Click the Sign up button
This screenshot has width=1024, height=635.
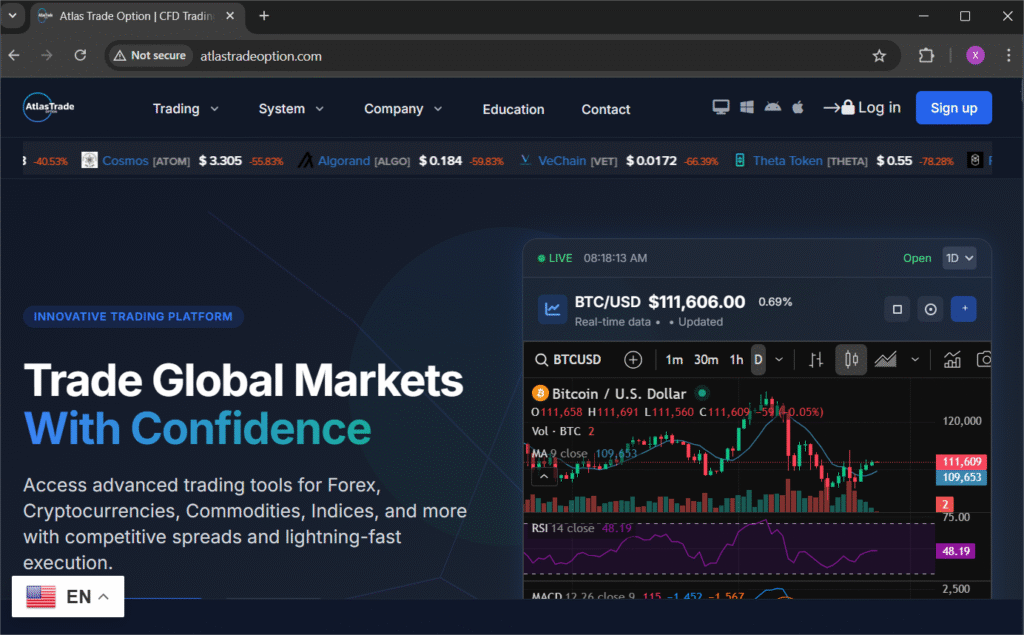(953, 107)
